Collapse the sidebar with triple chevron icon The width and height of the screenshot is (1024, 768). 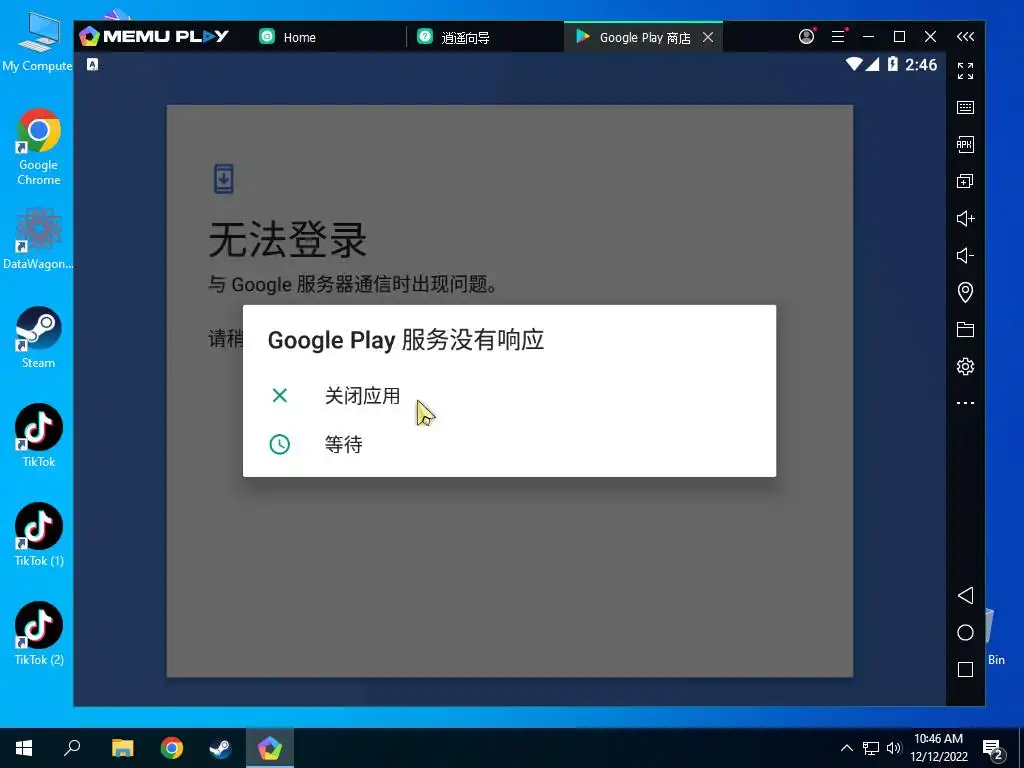[965, 37]
